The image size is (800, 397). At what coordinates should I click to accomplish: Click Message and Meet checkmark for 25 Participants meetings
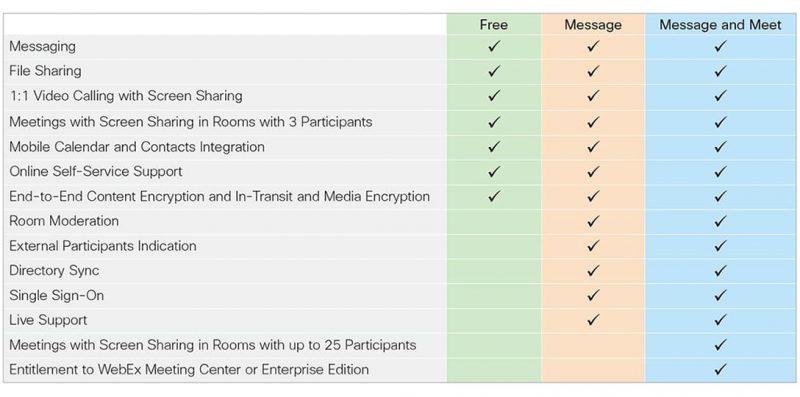pos(720,345)
